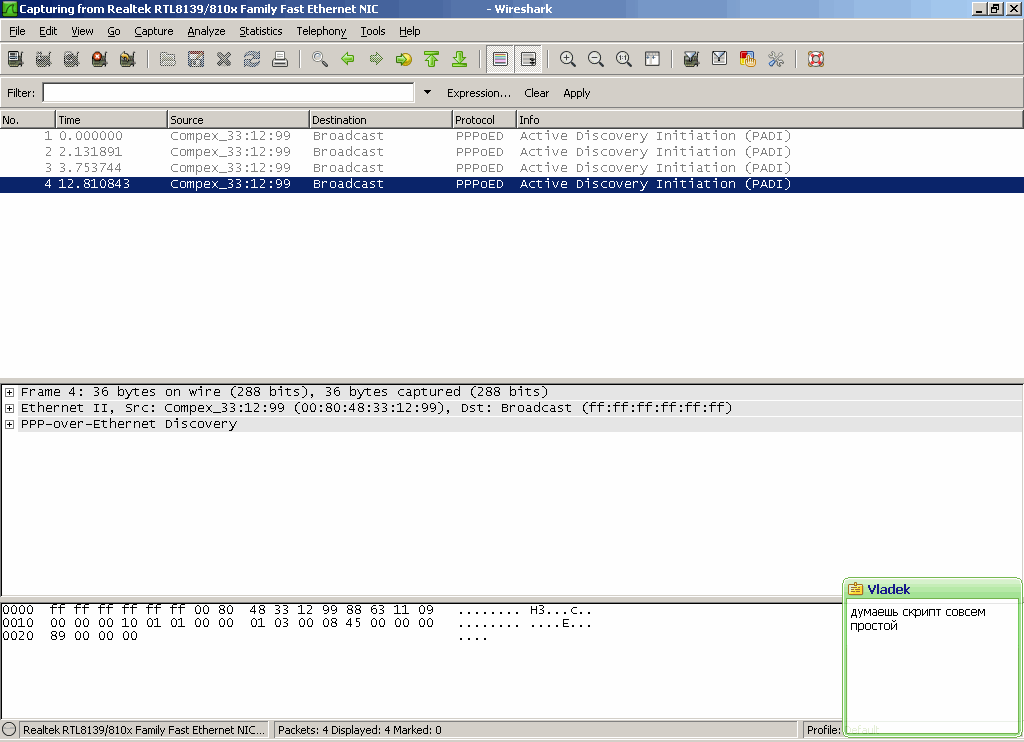Click the Clear filter button

pos(536,93)
